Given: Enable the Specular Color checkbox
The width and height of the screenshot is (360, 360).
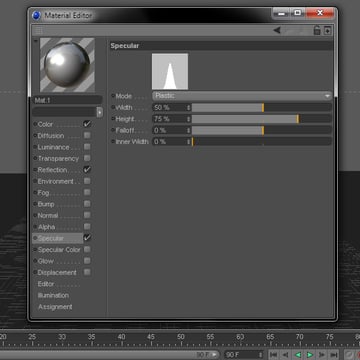Looking at the screenshot, I should tap(87, 249).
